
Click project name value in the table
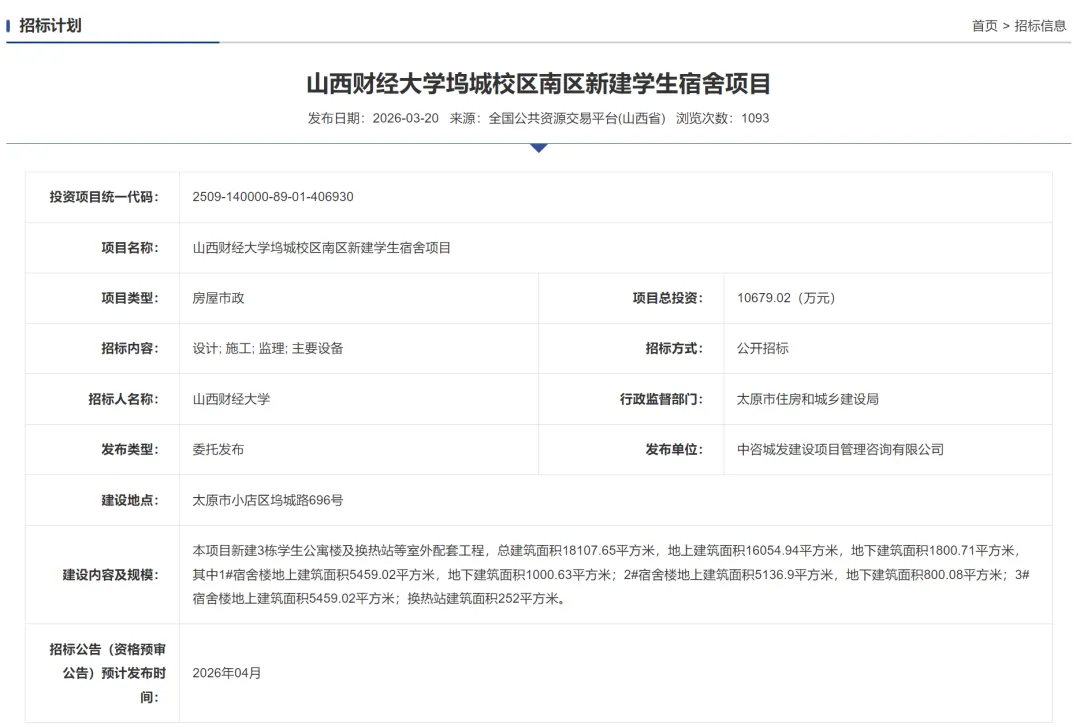322,247
